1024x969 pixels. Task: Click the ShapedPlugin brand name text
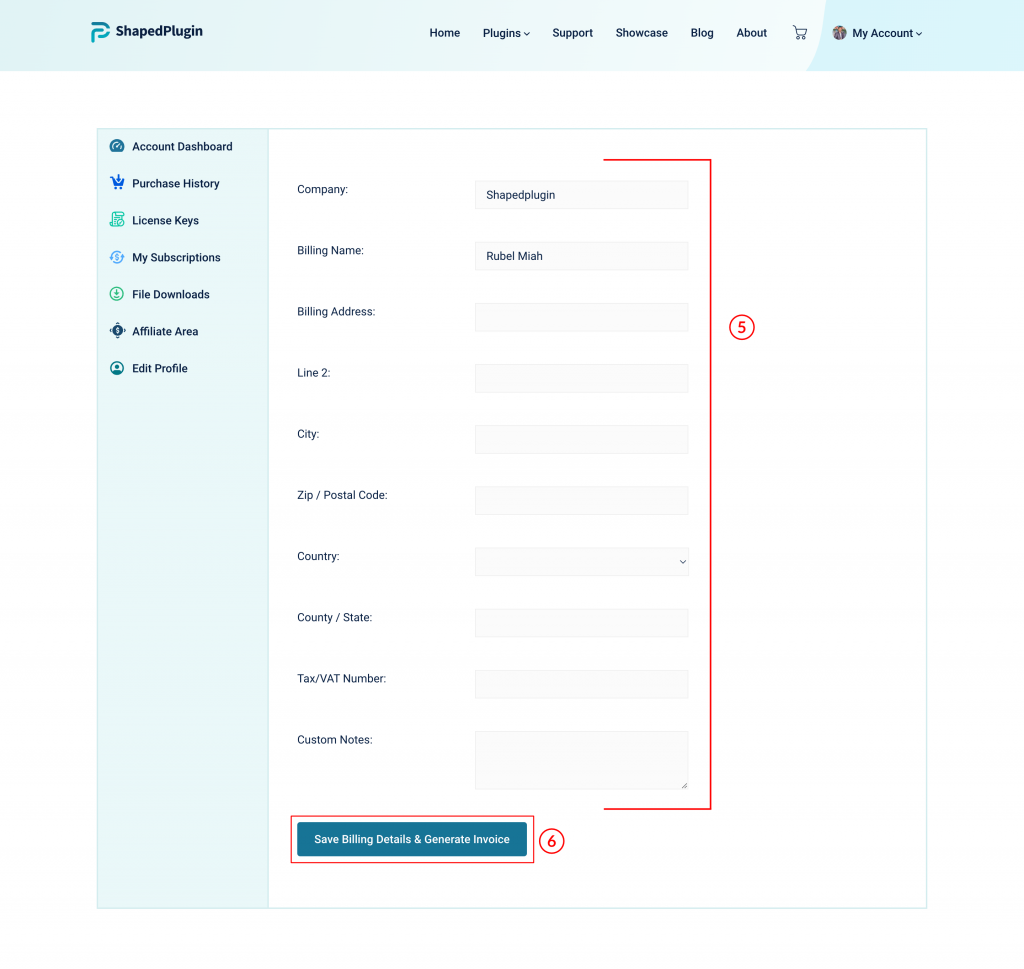coord(159,31)
